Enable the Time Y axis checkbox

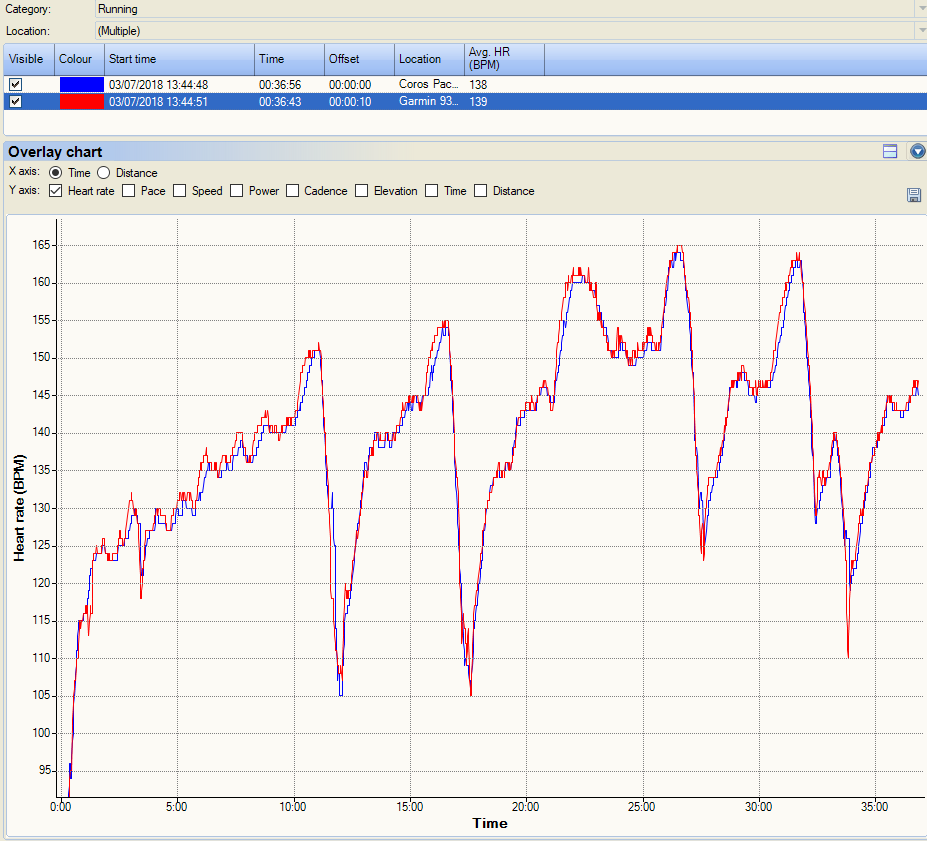point(432,190)
